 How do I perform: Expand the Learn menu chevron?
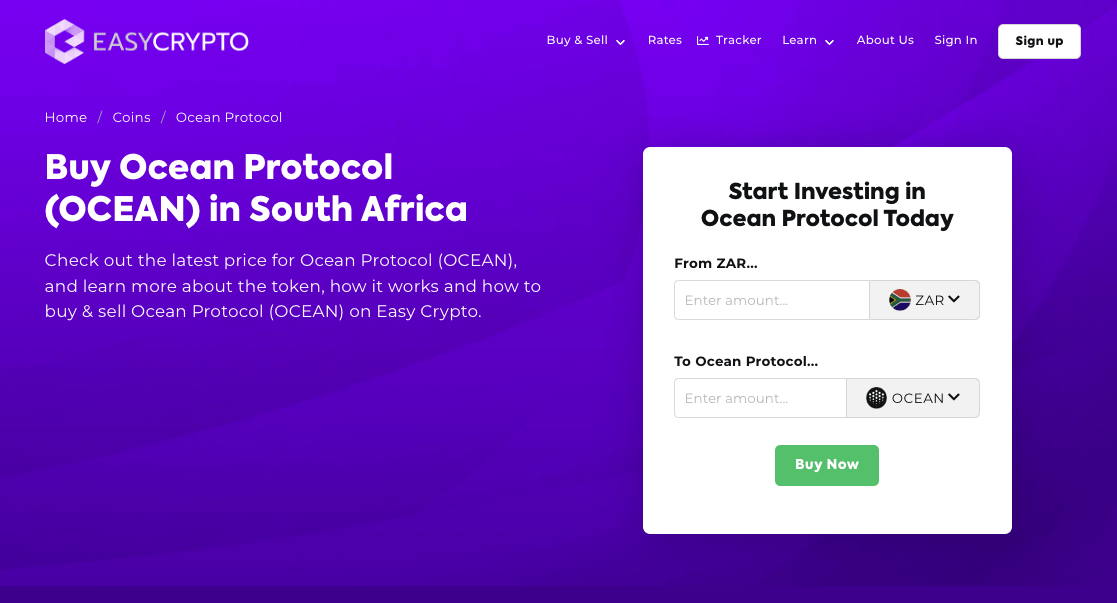point(830,42)
